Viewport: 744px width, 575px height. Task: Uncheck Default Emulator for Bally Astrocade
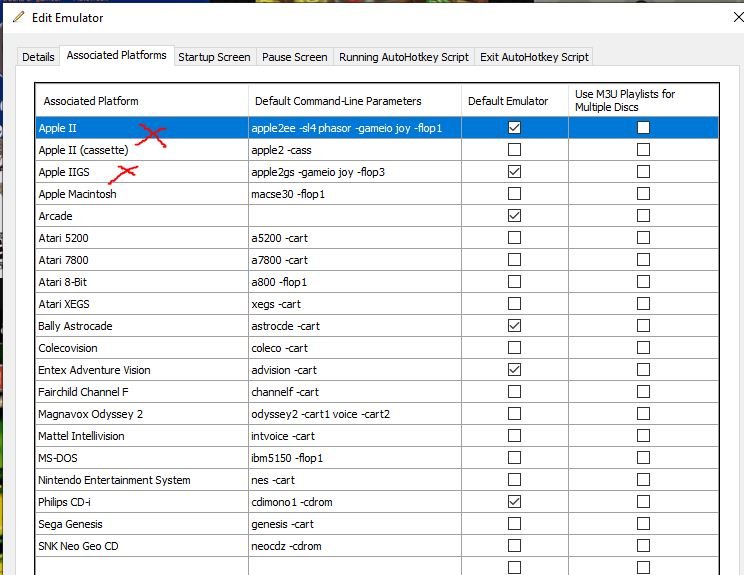(x=514, y=325)
